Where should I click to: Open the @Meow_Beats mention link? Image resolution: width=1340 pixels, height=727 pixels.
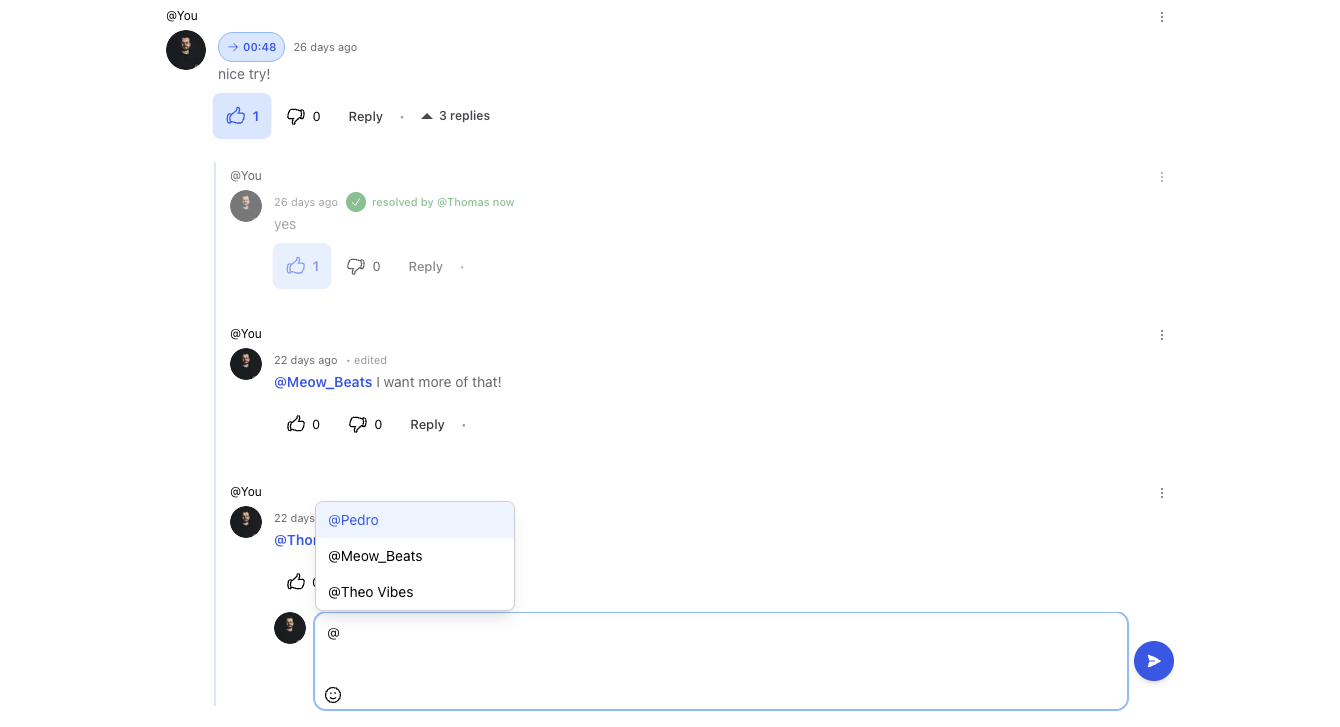322,381
